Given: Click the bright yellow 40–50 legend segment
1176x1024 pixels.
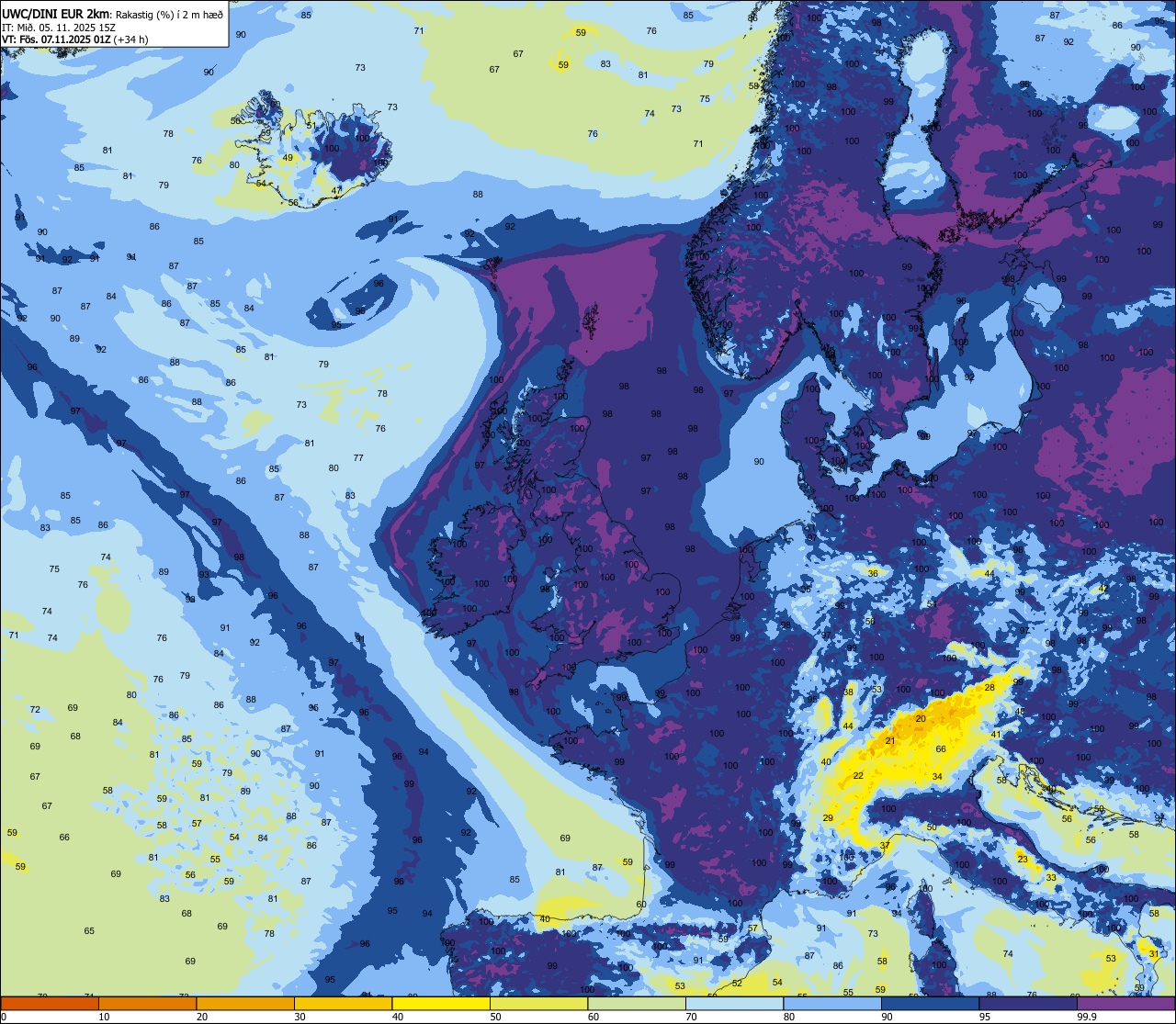Looking at the screenshot, I should 441,1004.
